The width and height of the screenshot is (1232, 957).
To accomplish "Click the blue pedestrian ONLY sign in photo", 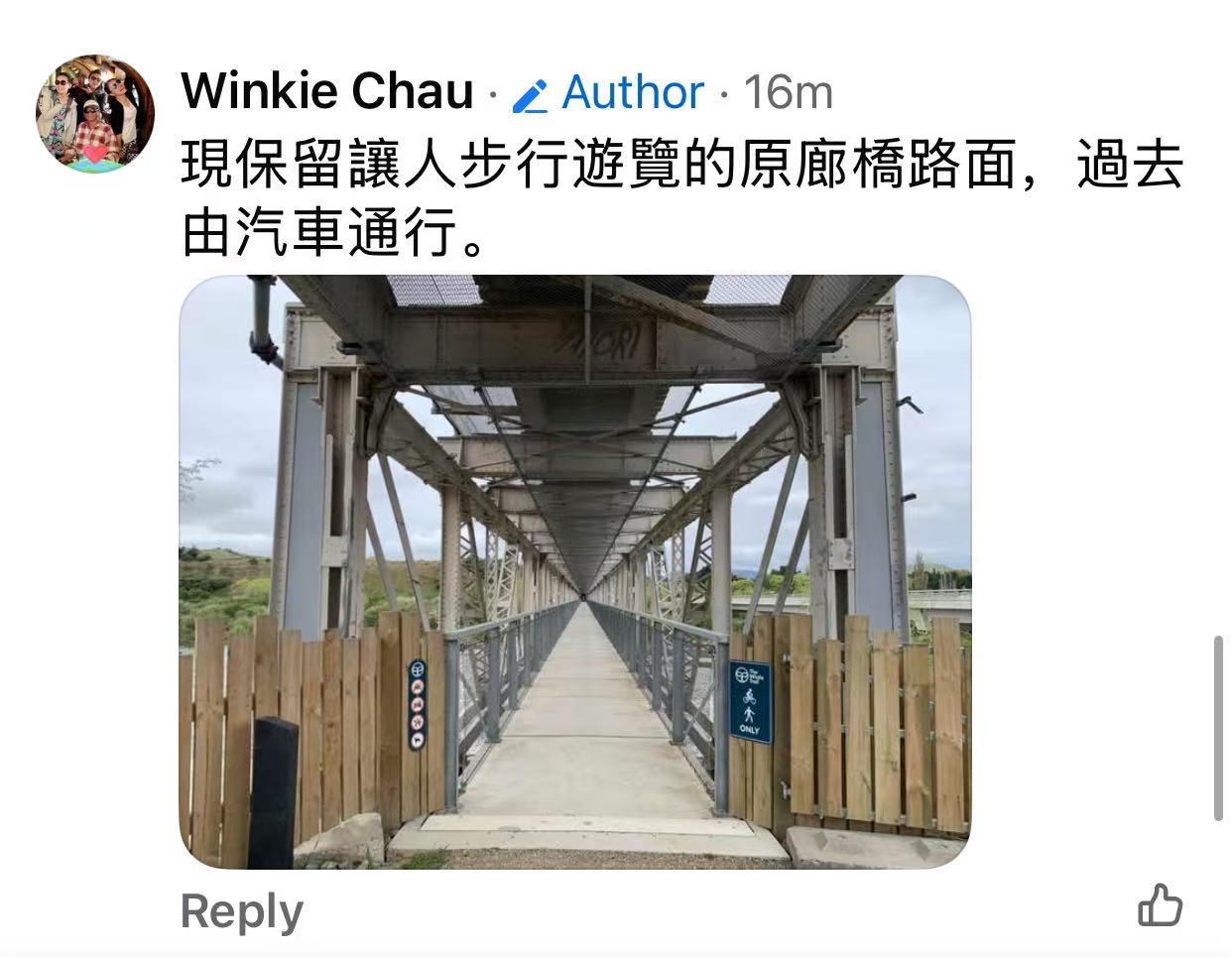I will pyautogui.click(x=750, y=702).
